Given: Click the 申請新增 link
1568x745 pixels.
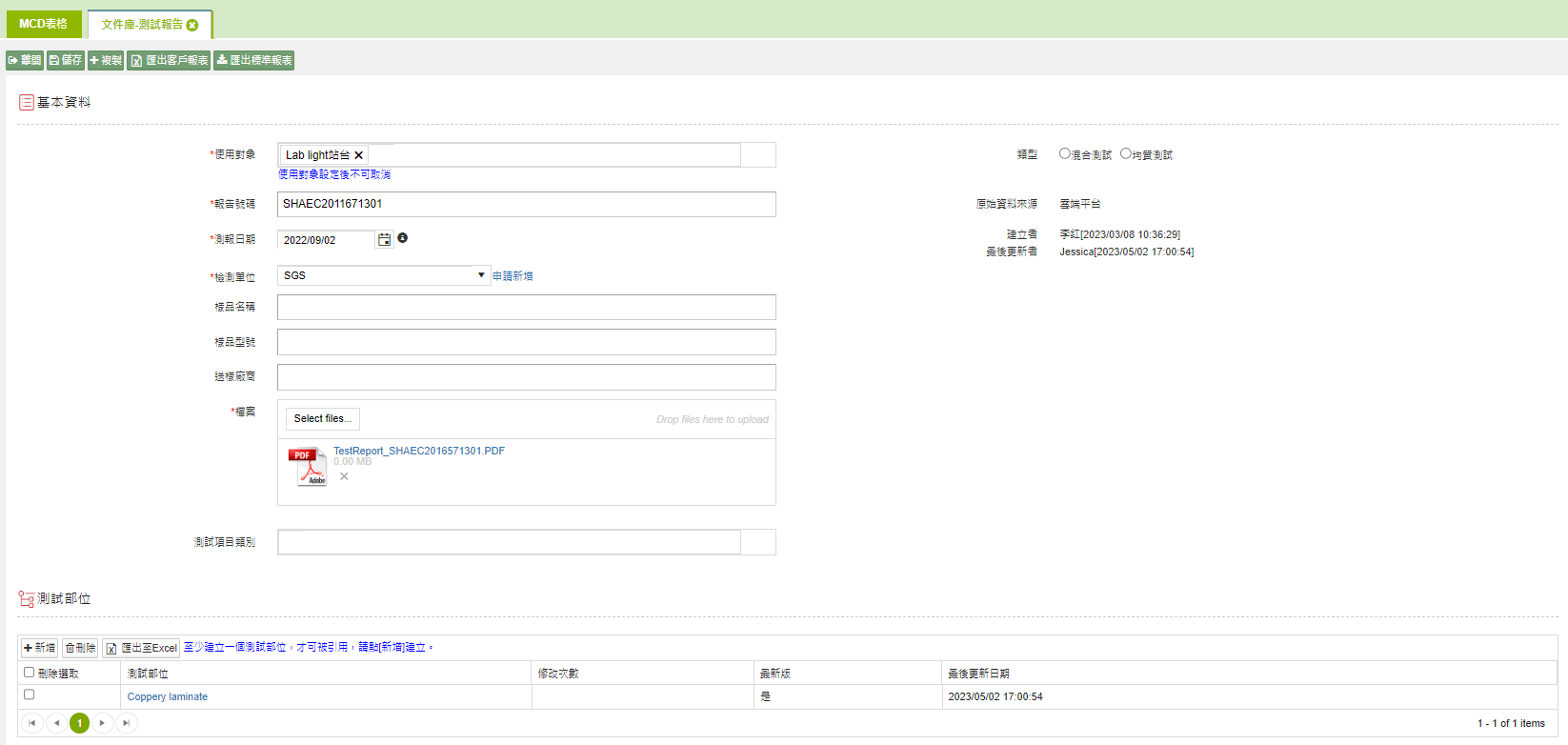Looking at the screenshot, I should (513, 276).
